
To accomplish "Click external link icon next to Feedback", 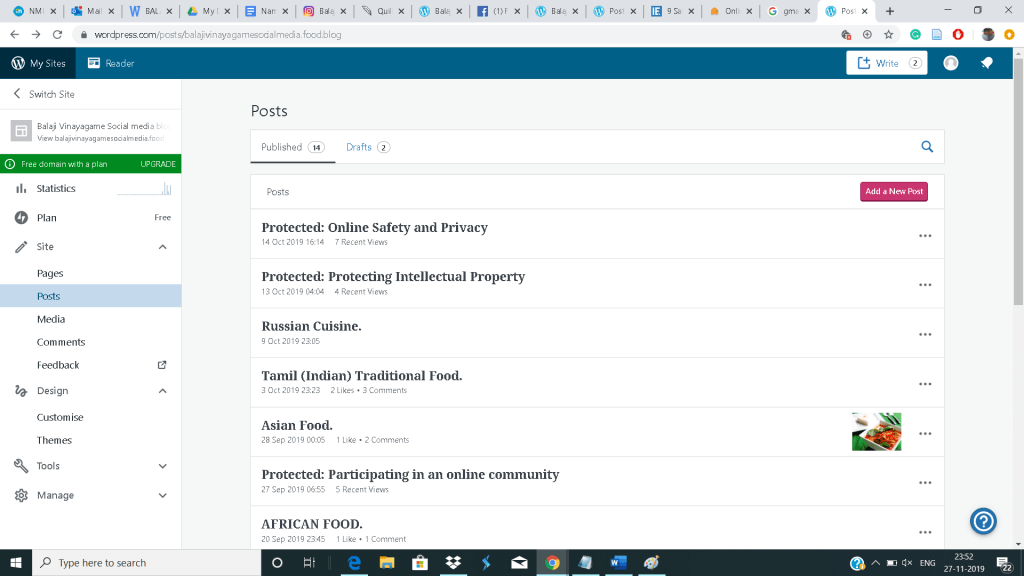I will (x=162, y=365).
